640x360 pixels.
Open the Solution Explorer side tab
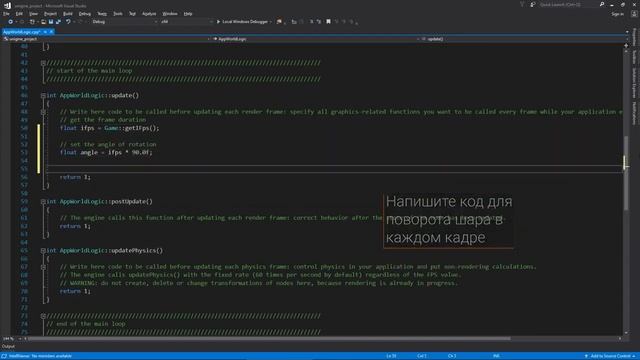(634, 83)
